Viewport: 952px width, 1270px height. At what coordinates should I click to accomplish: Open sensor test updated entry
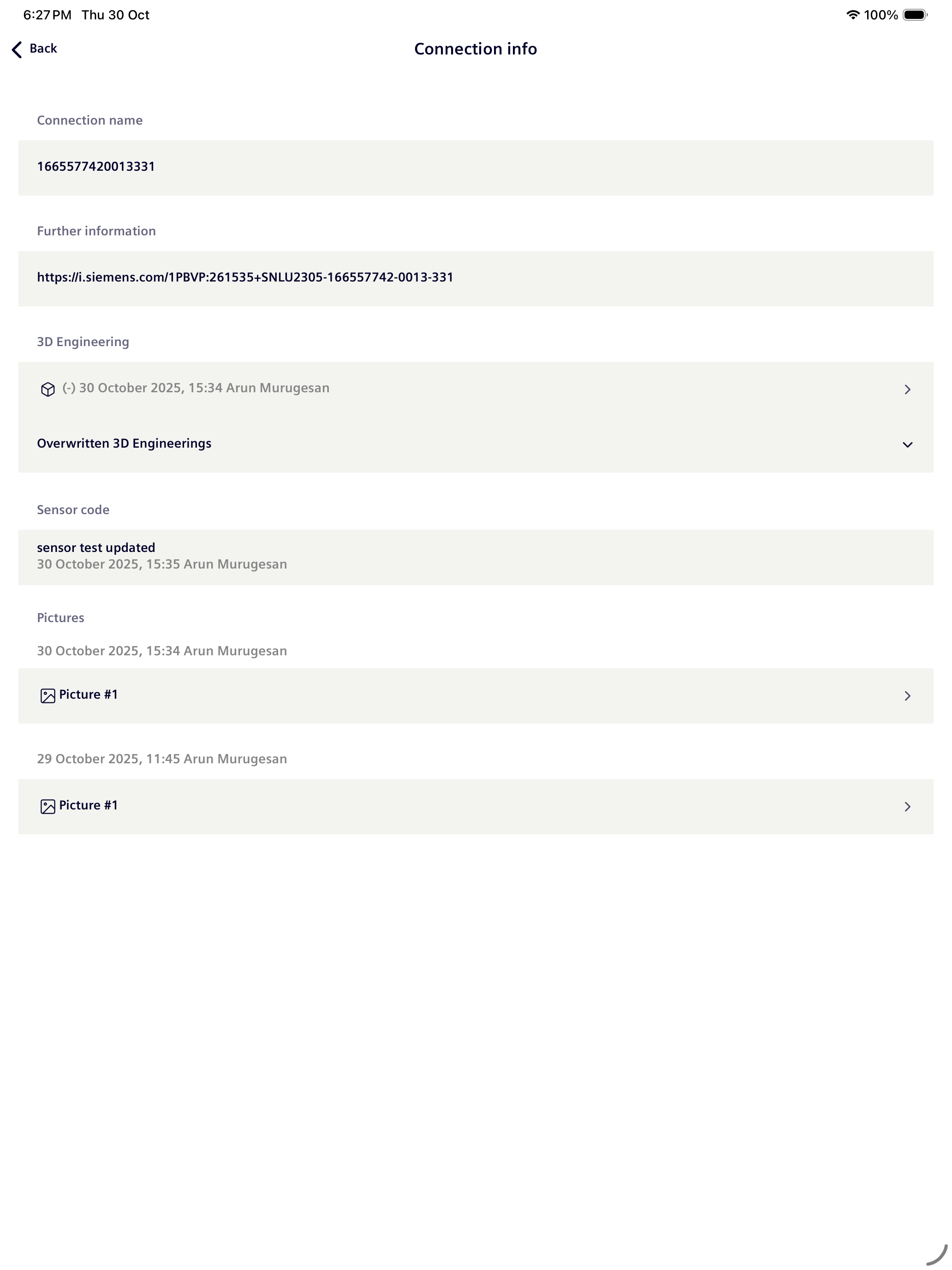[476, 557]
